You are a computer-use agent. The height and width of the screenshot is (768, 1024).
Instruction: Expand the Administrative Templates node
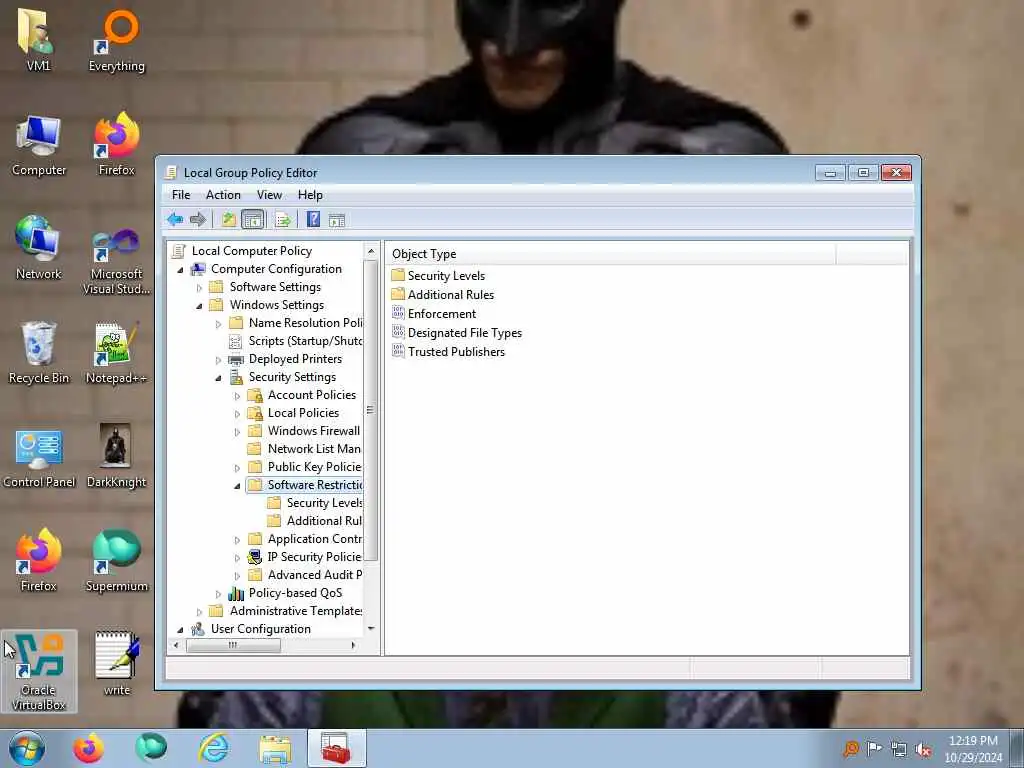point(200,611)
